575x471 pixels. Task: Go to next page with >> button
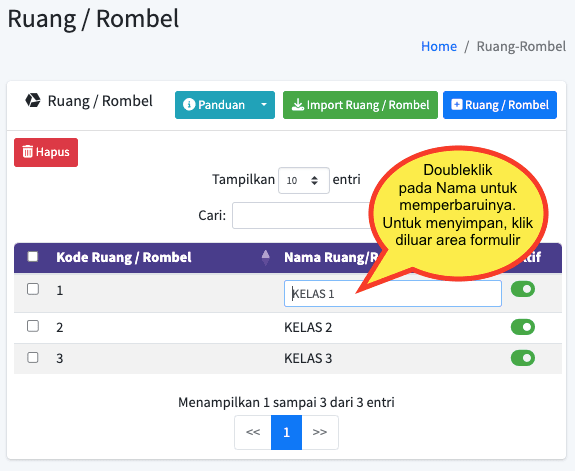[320, 432]
